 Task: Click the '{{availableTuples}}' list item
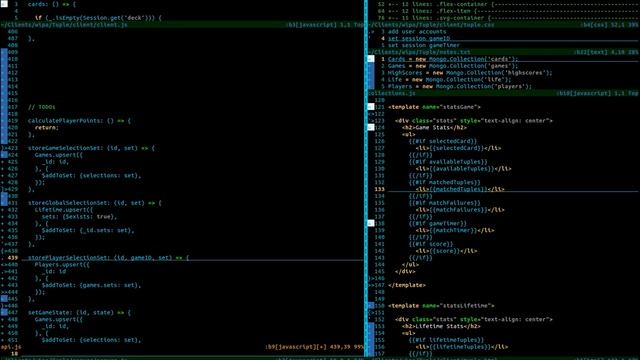463,169
